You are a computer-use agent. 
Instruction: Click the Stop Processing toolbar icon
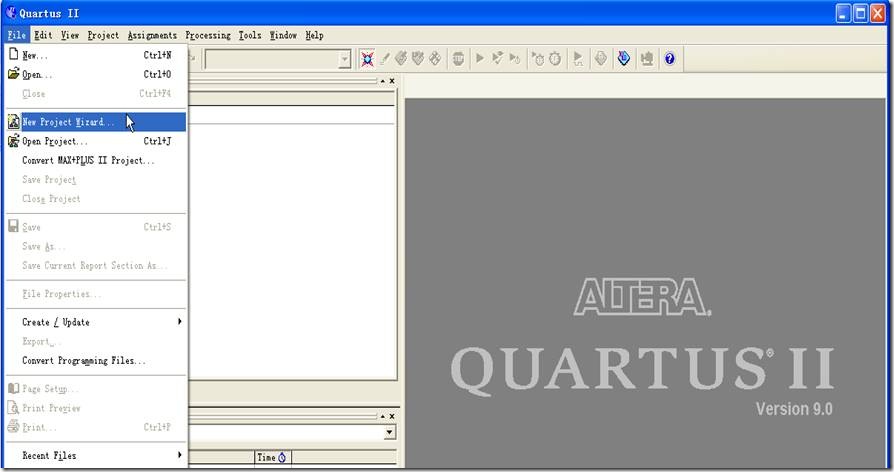[457, 59]
